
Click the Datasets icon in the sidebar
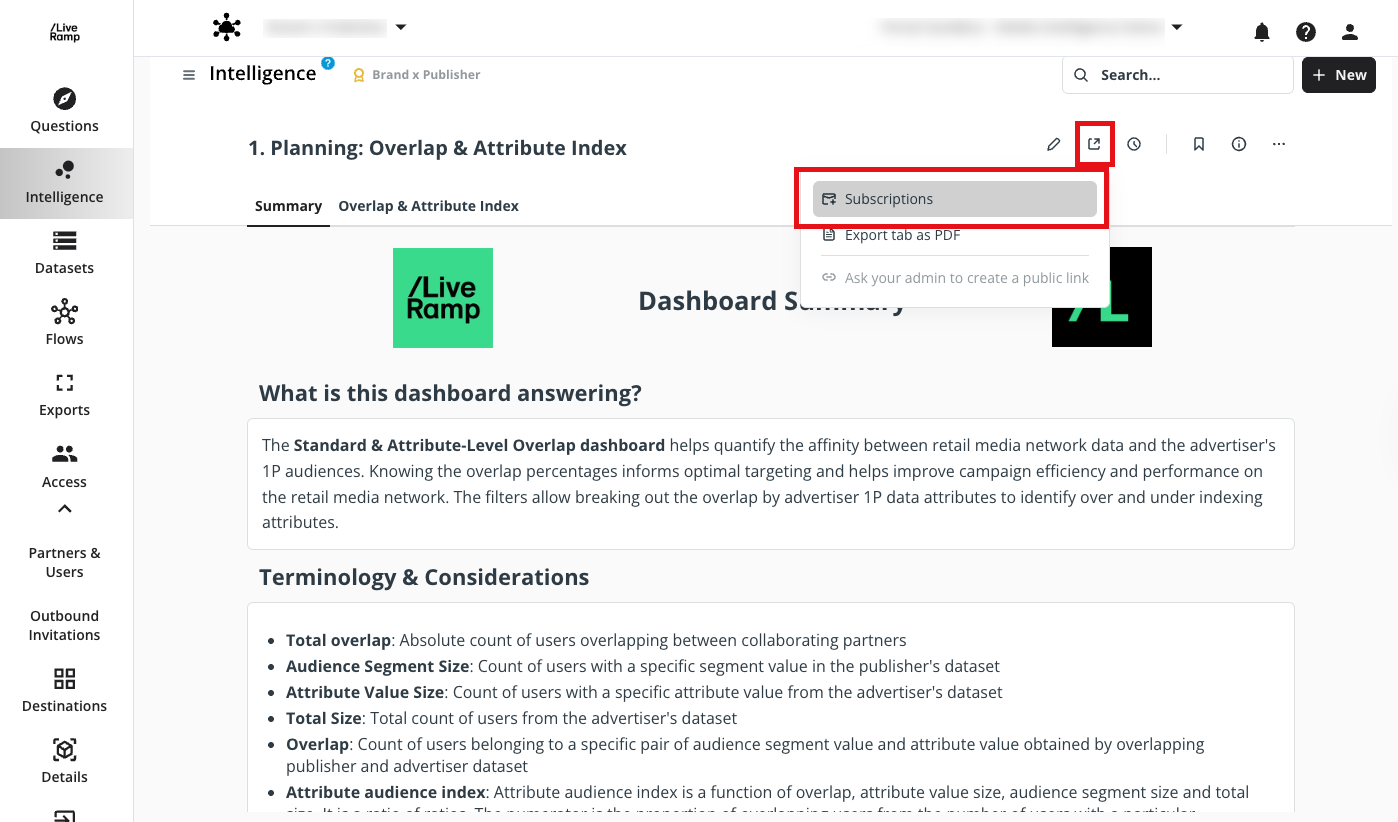pyautogui.click(x=64, y=241)
